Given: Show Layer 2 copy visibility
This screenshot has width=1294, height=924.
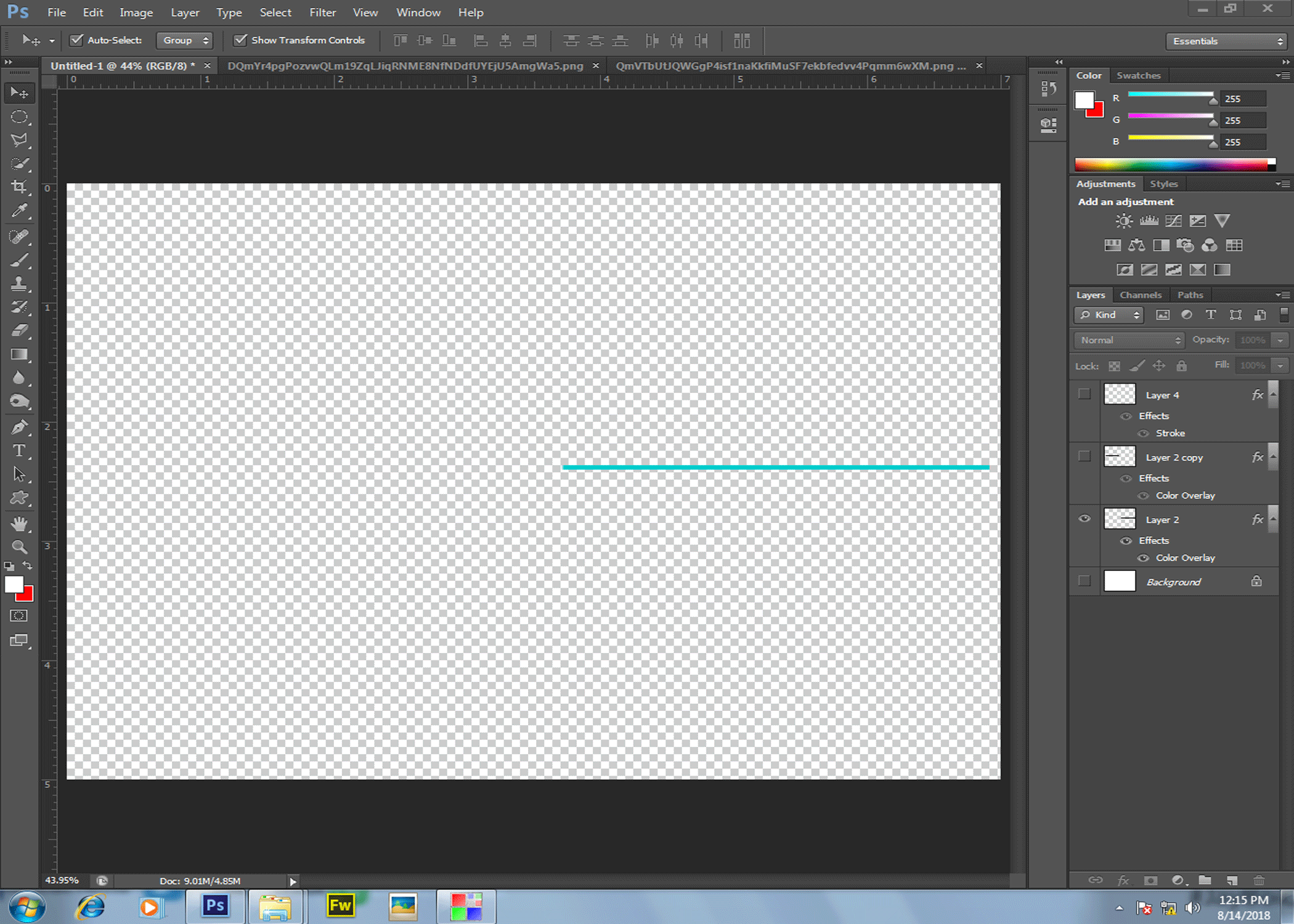Looking at the screenshot, I should 1084,456.
